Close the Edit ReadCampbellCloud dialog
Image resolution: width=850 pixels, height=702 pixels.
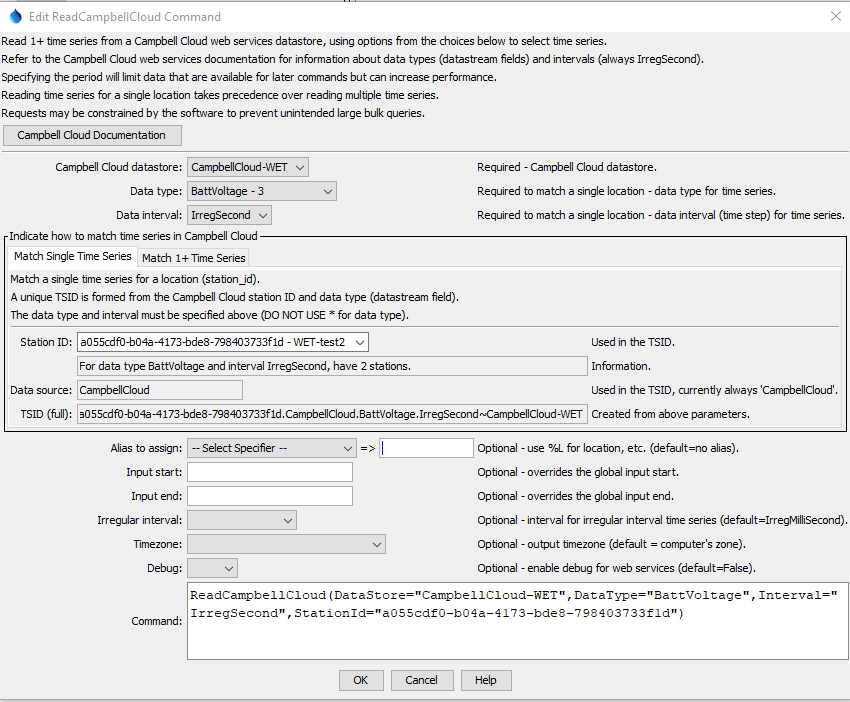pos(836,16)
